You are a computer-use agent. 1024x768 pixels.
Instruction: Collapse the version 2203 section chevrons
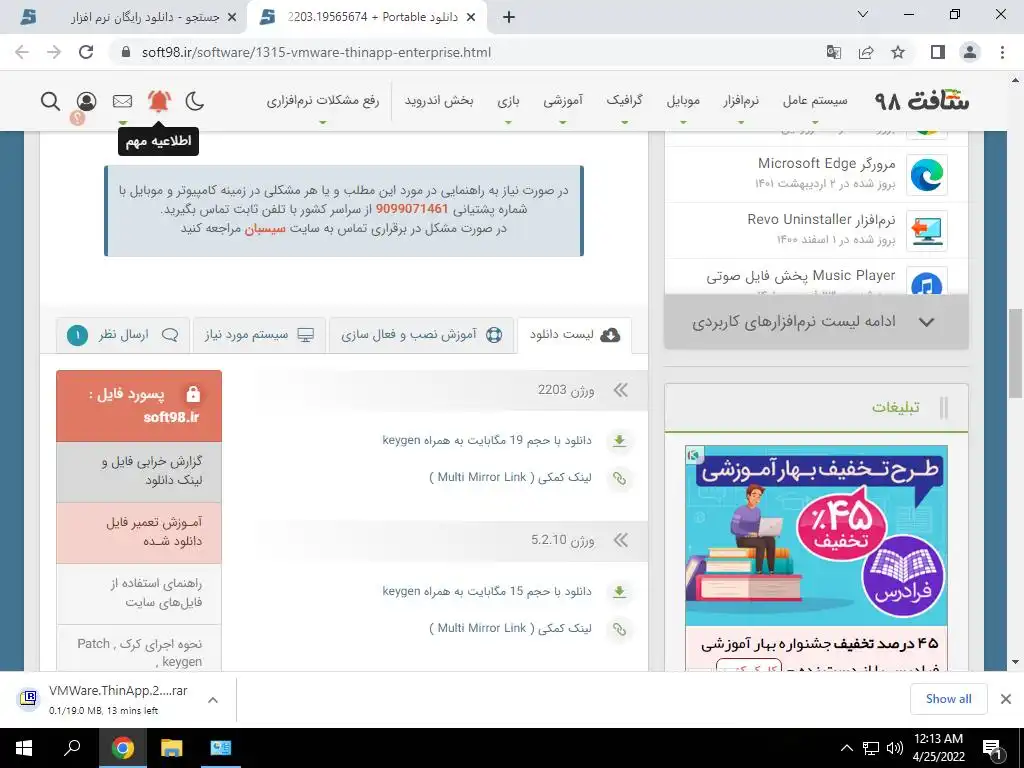coord(620,391)
